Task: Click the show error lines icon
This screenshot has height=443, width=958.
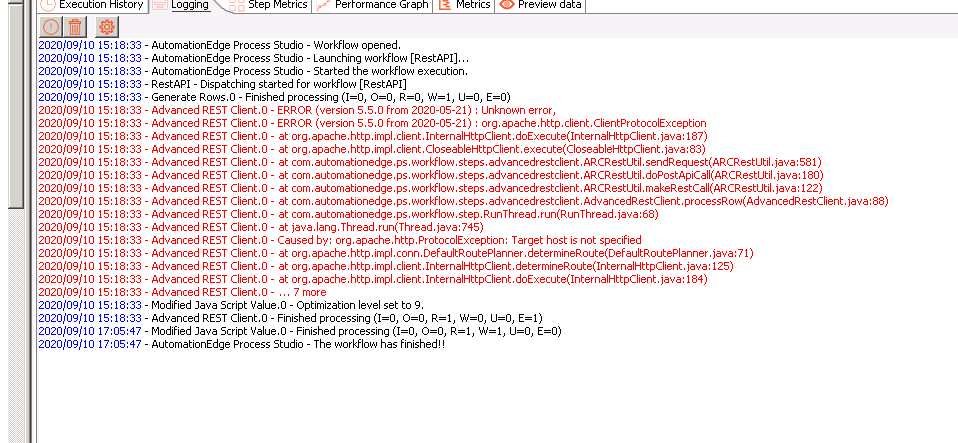Action: [x=51, y=27]
